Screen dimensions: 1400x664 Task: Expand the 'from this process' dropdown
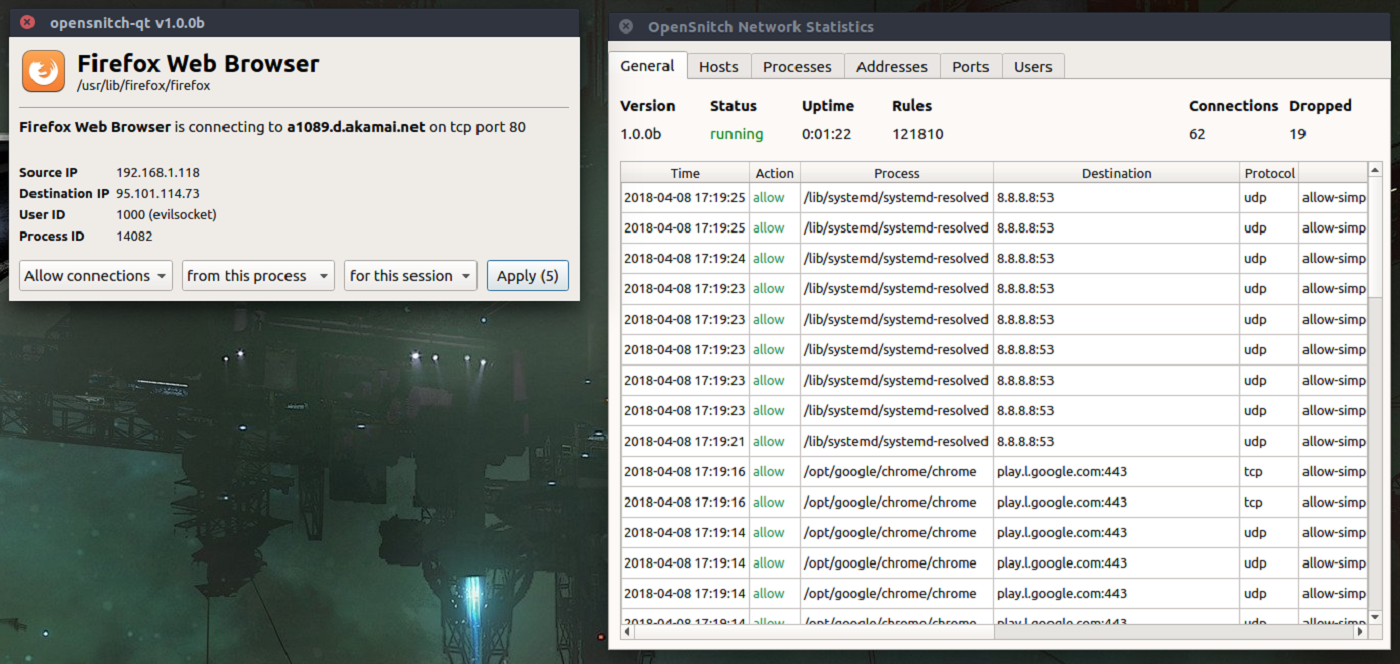[x=258, y=276]
